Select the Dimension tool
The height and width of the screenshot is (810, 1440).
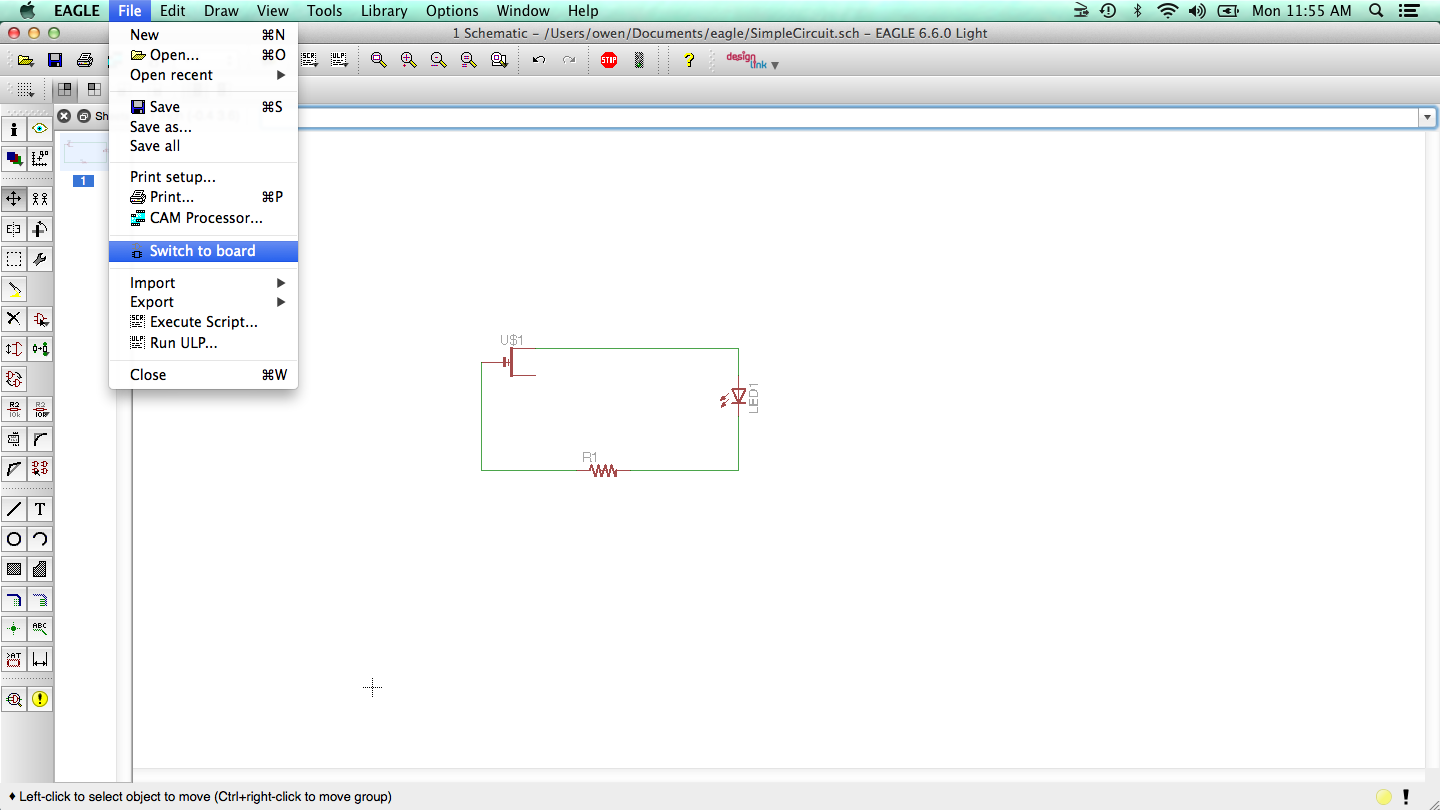[x=40, y=659]
